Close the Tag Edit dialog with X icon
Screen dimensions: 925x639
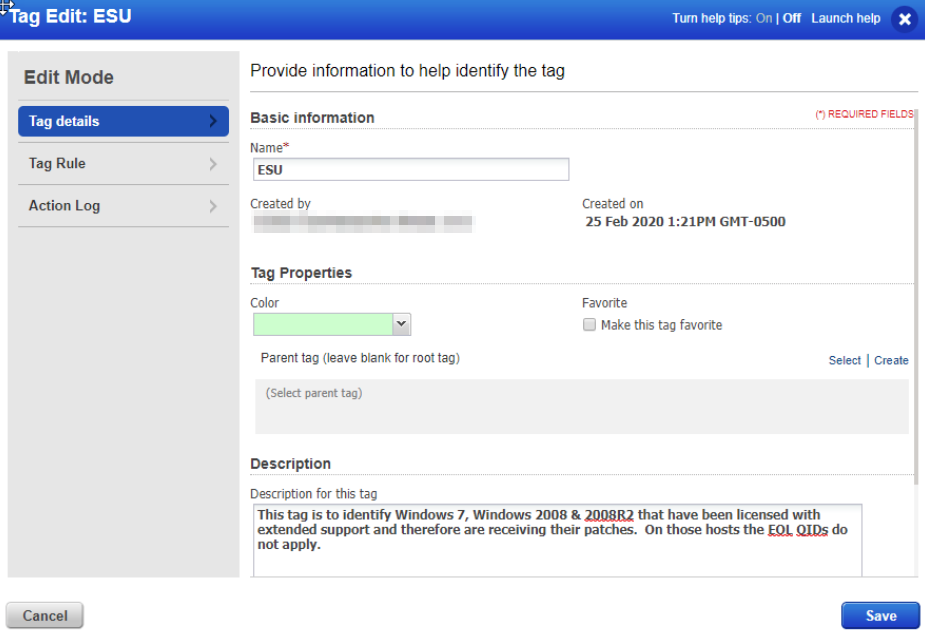[x=904, y=19]
